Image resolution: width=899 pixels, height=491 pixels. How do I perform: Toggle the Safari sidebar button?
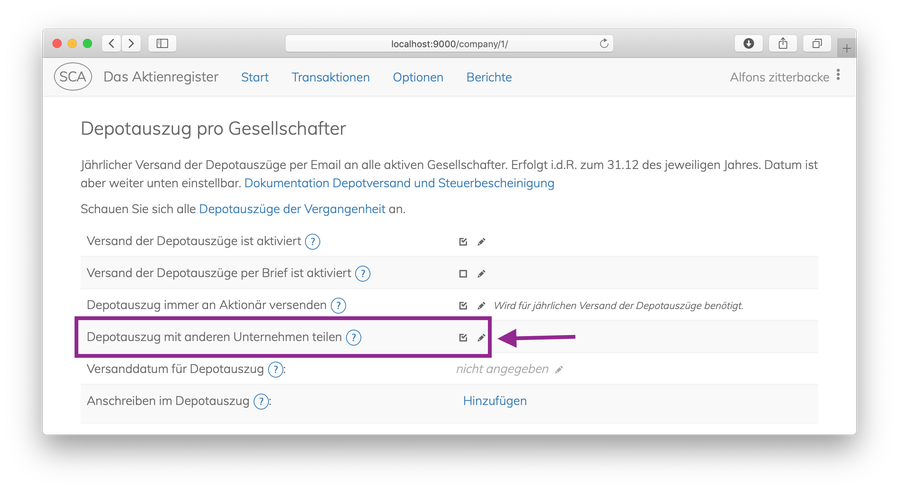[x=162, y=44]
